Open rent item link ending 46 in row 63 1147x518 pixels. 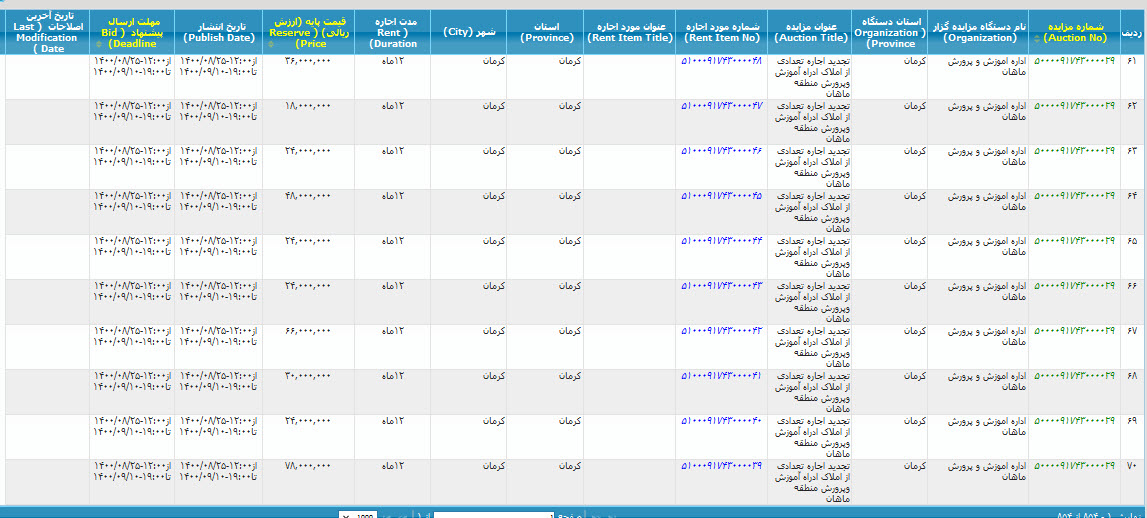coord(721,151)
